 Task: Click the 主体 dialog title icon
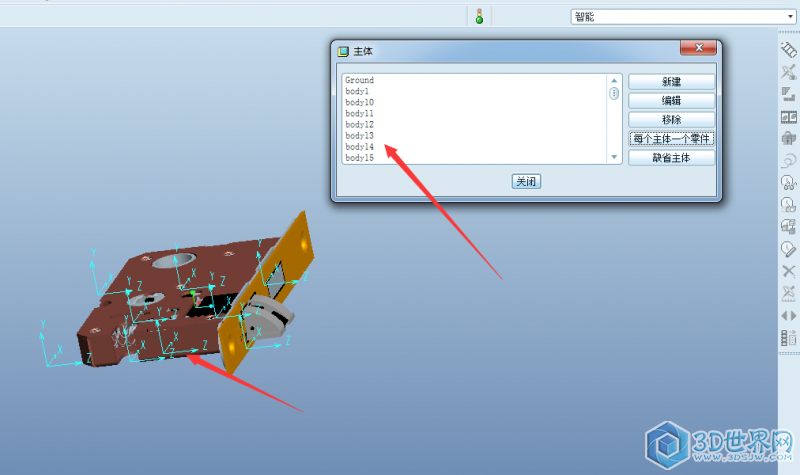[x=343, y=52]
